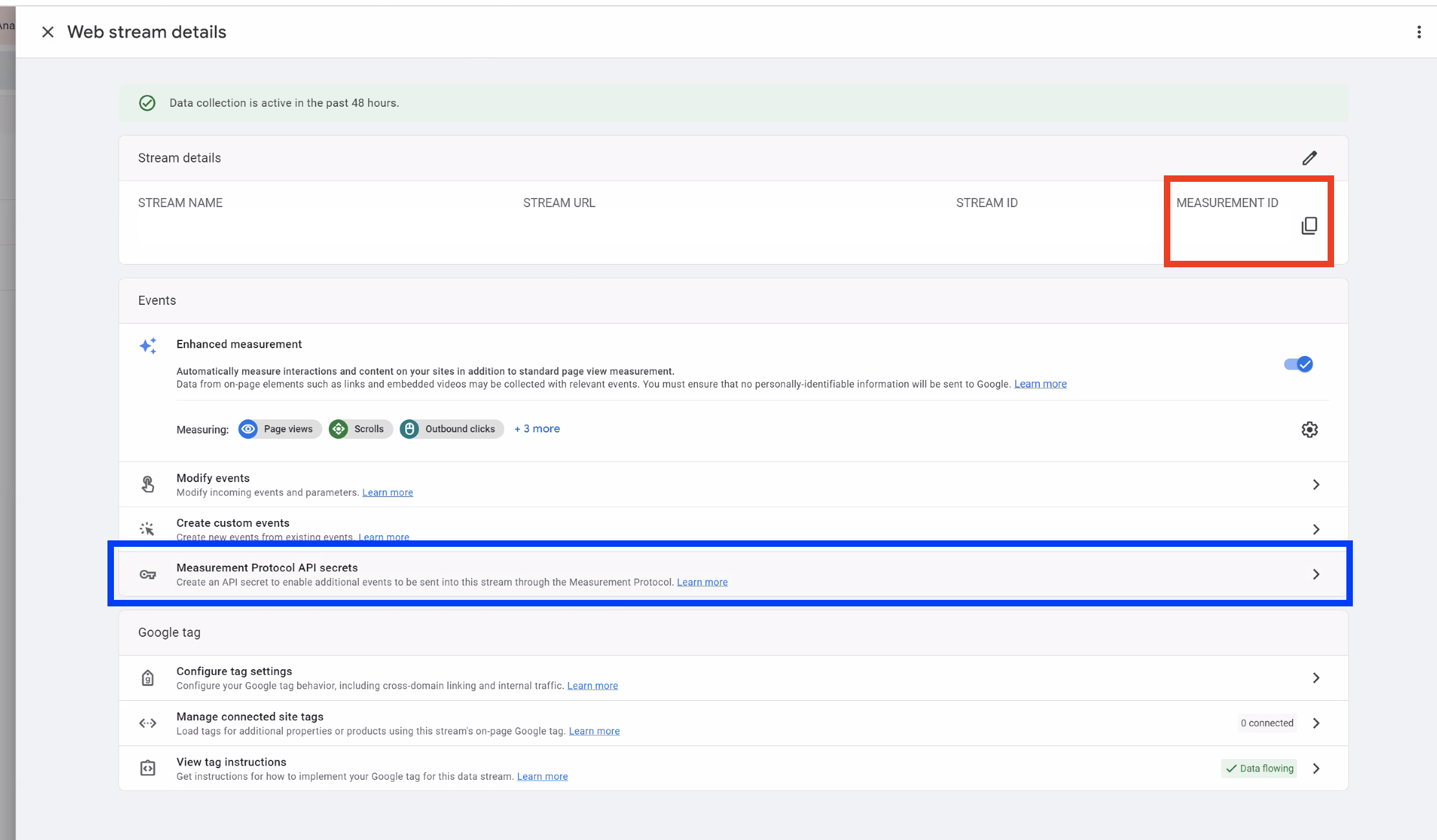This screenshot has height=840, width=1437.
Task: Open the three-dot more options menu
Action: tap(1419, 32)
